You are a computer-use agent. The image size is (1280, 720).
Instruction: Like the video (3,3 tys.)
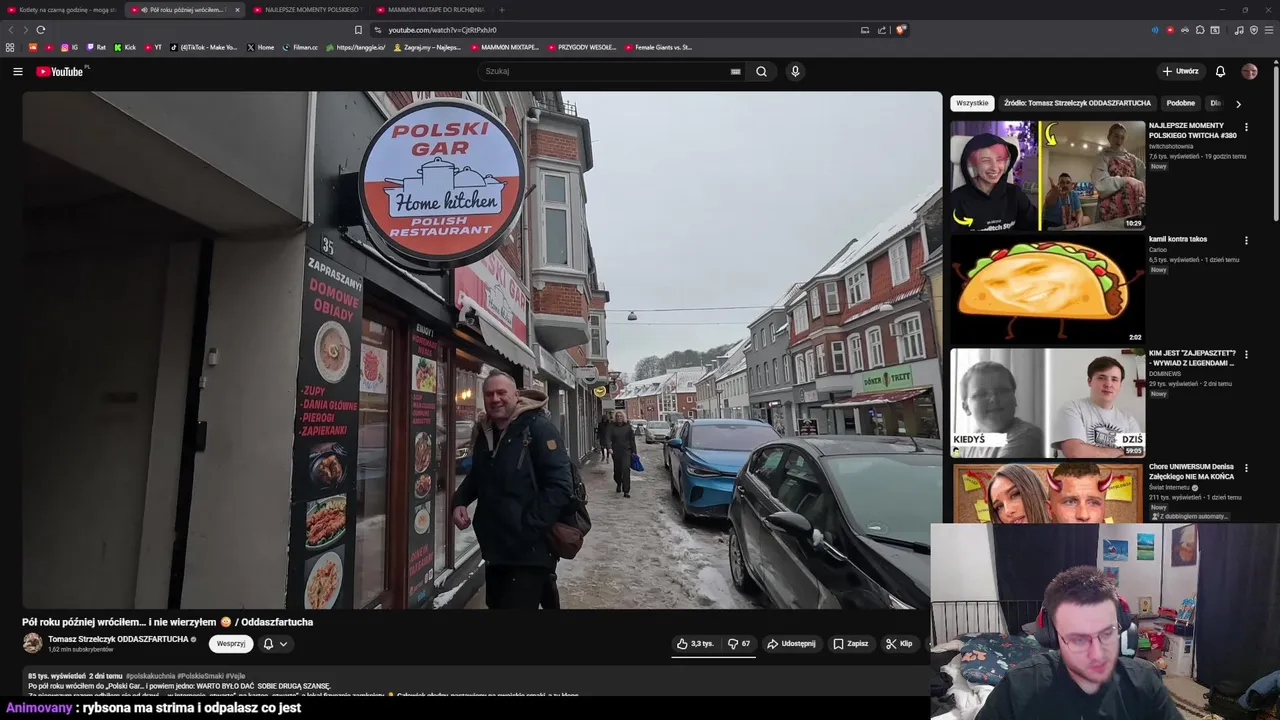coord(695,644)
